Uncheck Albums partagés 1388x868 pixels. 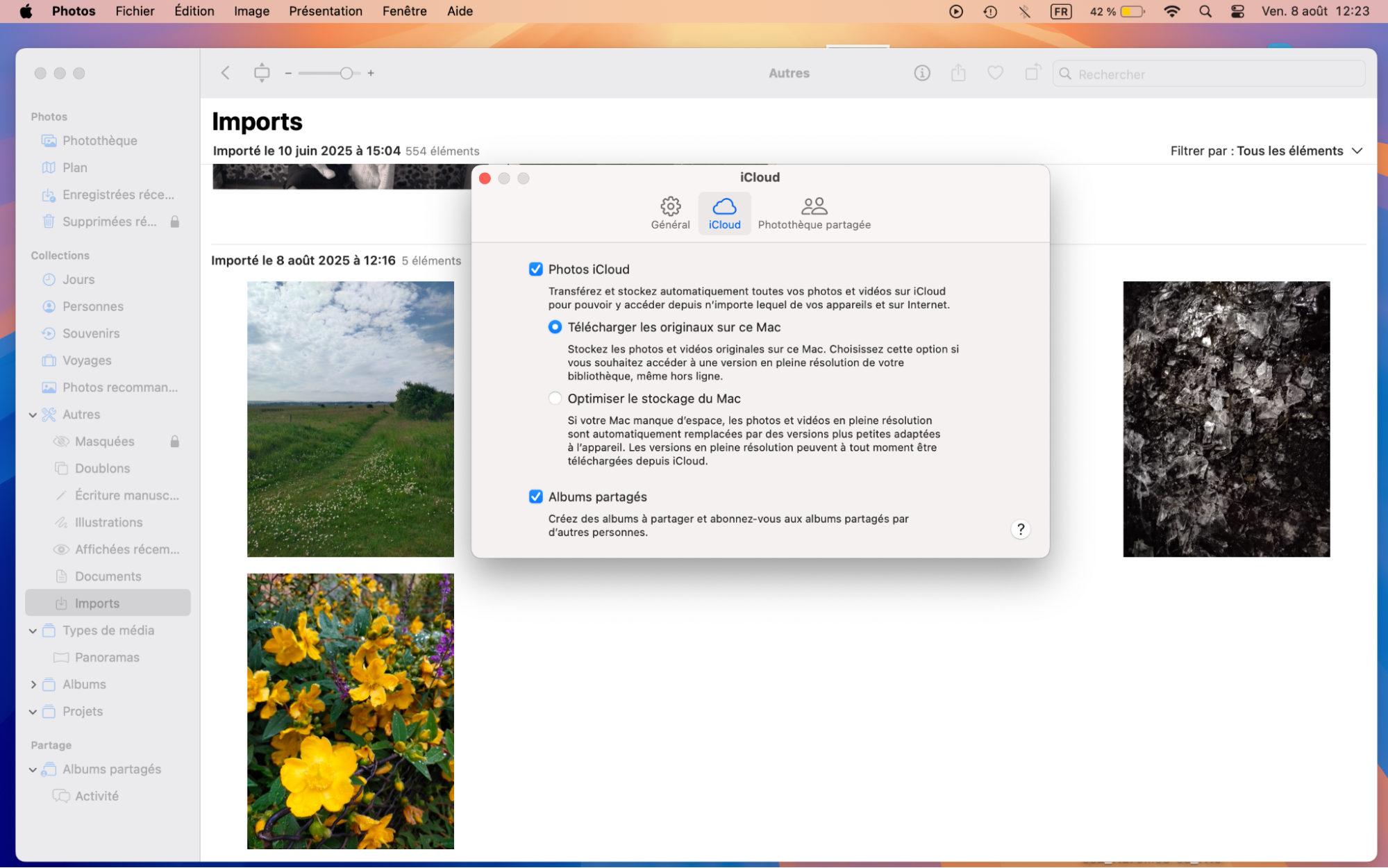coord(535,496)
